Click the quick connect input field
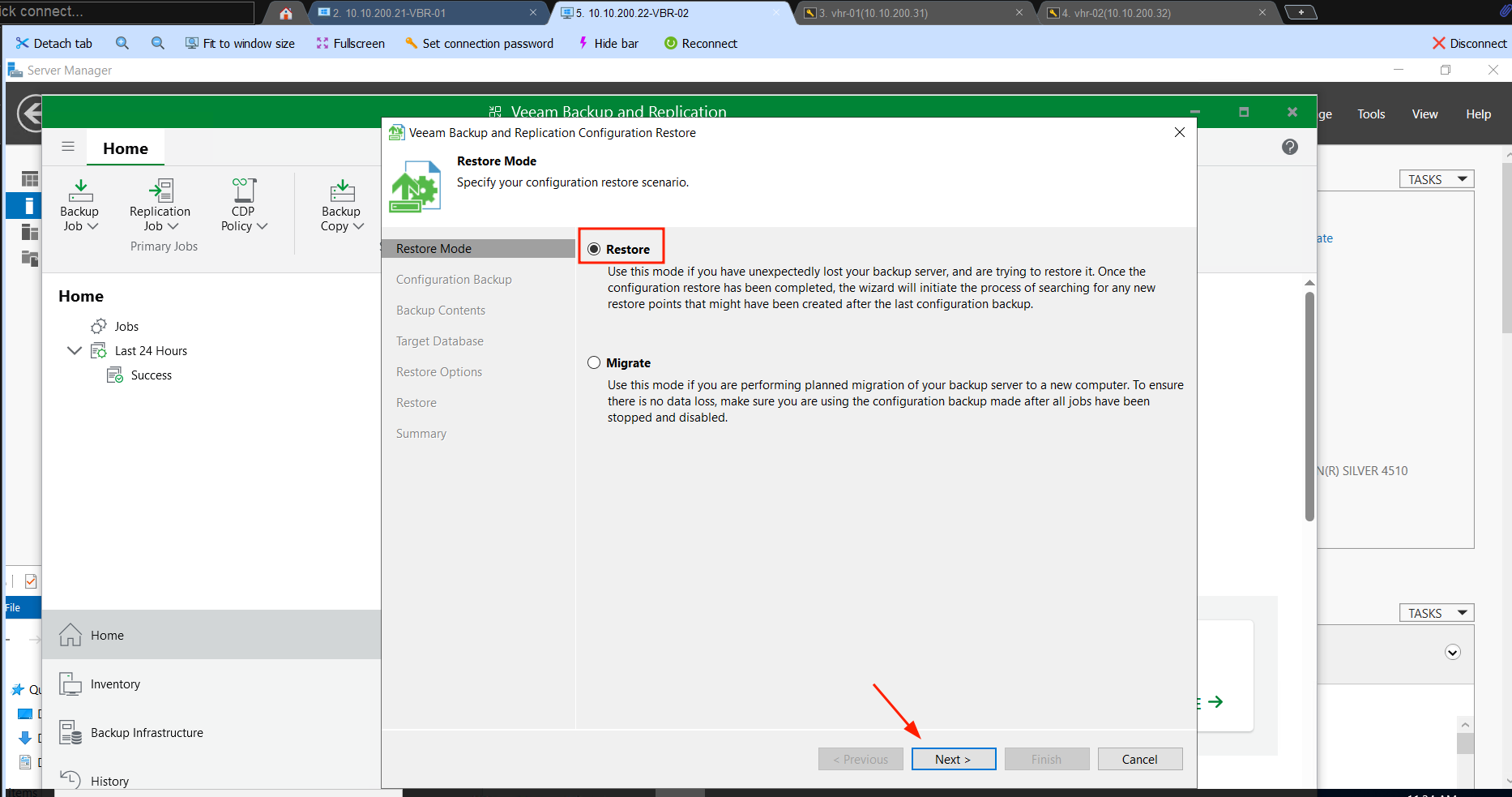This screenshot has height=797, width=1512. click(x=127, y=12)
